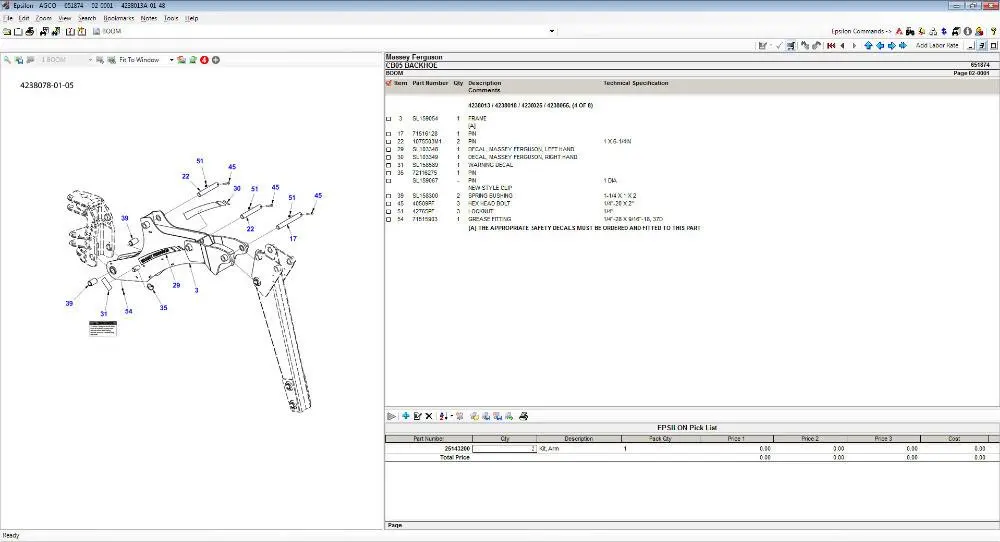Click the red circle icon in diagram toolbar
The height and width of the screenshot is (542, 1000).
click(204, 60)
